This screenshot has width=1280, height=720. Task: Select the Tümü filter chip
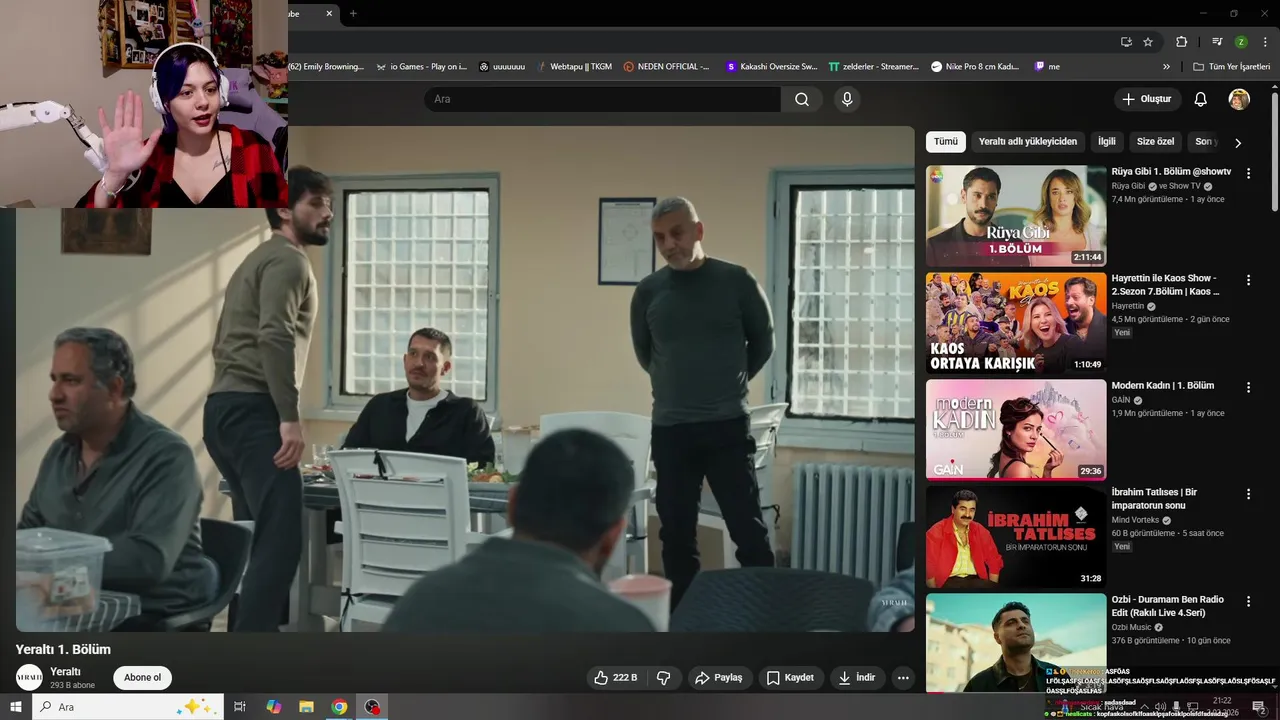point(946,142)
